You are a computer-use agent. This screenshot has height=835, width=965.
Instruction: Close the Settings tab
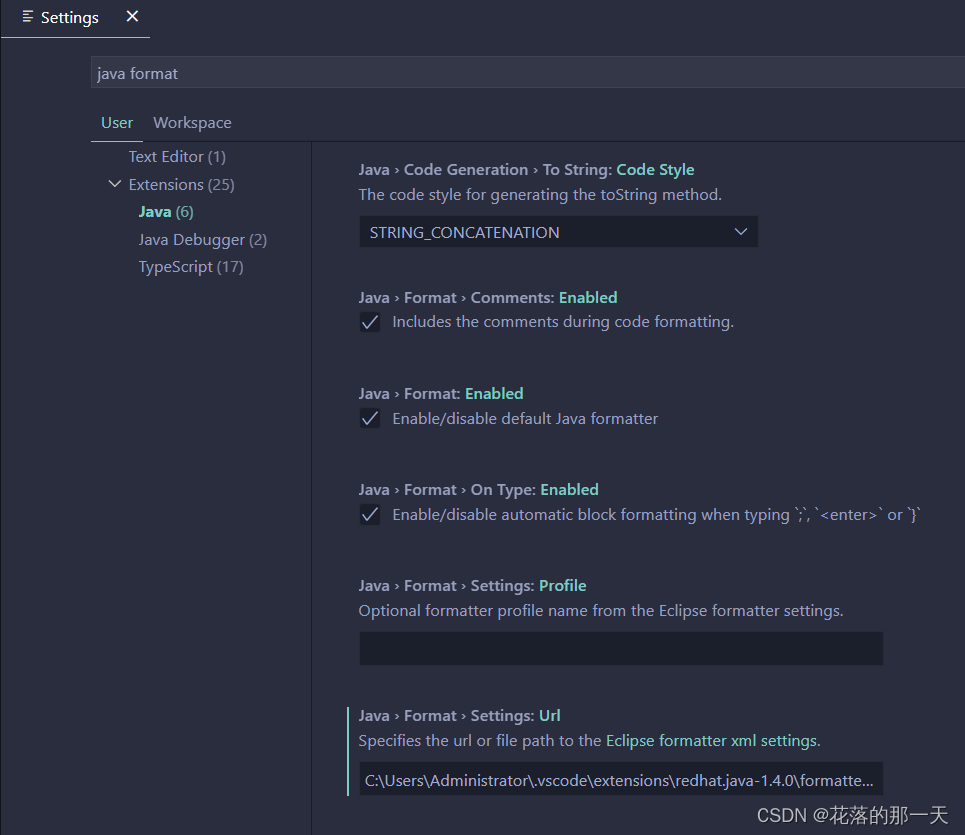coord(132,17)
